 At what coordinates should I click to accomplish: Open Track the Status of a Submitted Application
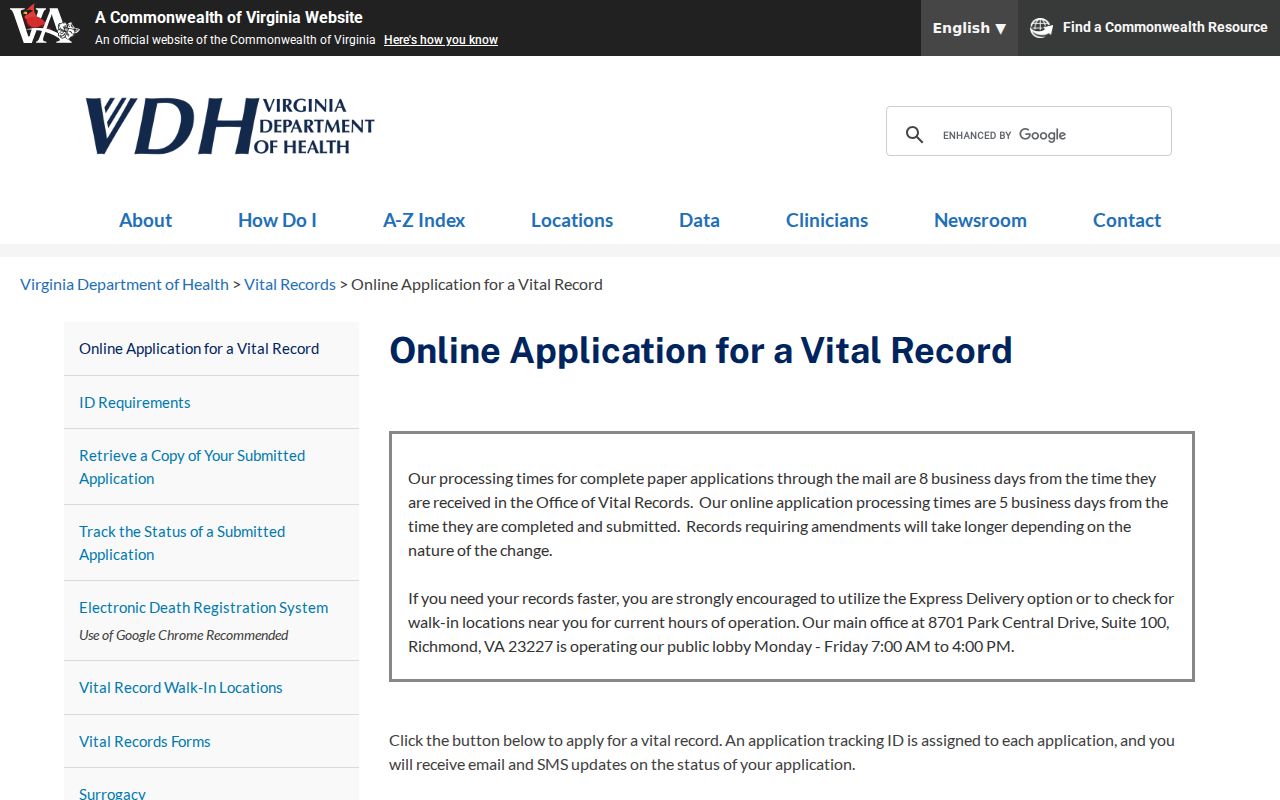tap(211, 543)
